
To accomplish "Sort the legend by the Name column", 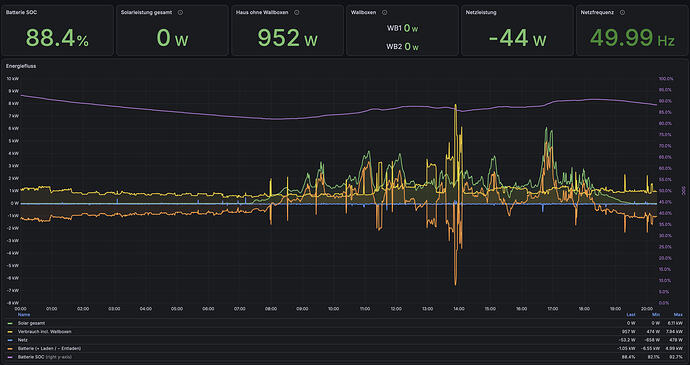I will tap(24, 315).
